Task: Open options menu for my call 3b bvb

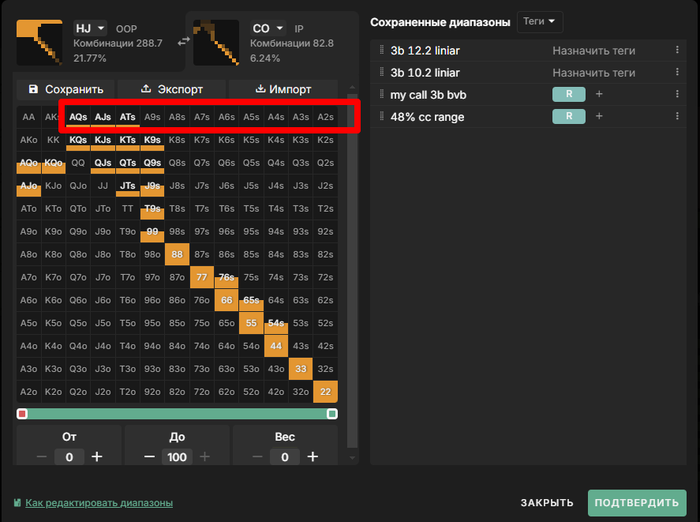Action: pos(677,94)
